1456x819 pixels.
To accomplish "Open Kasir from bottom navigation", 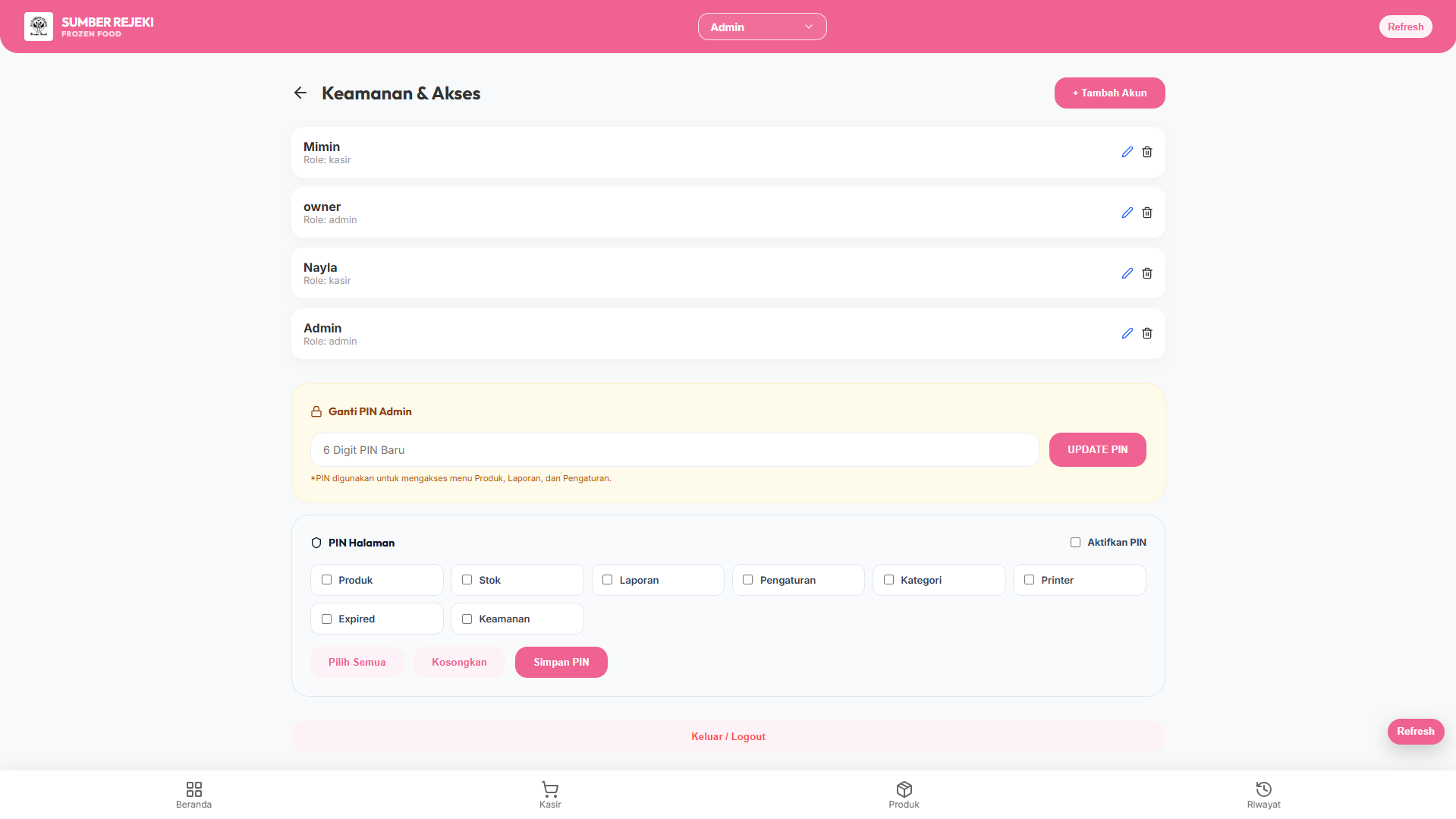I will pyautogui.click(x=550, y=795).
